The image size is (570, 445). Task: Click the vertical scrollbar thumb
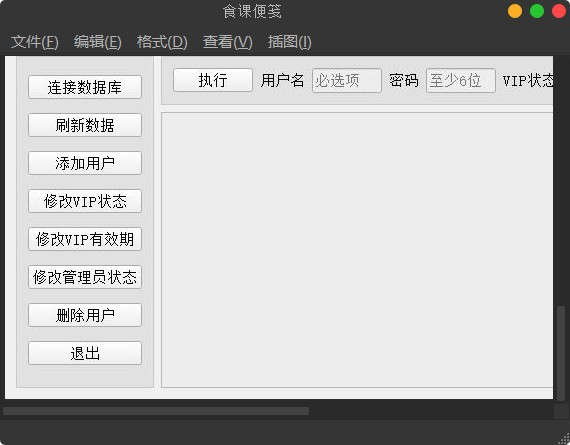point(561,353)
